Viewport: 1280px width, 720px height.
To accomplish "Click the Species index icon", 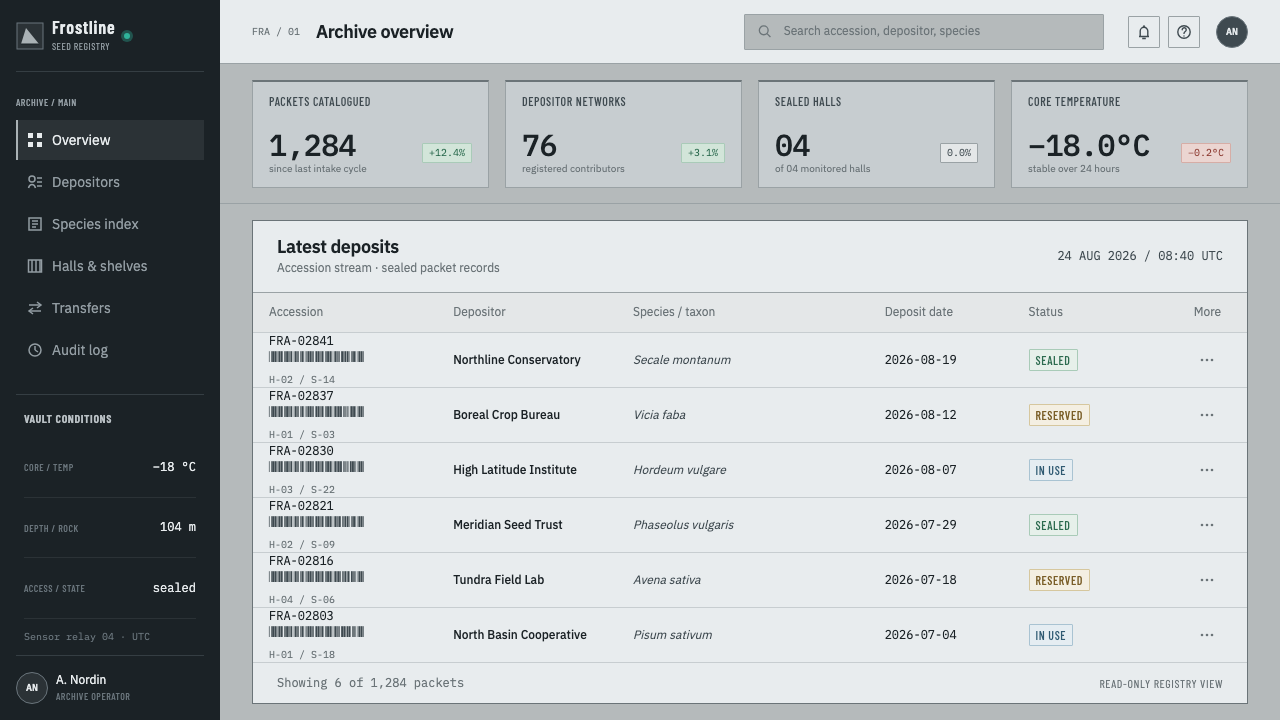I will pos(35,224).
